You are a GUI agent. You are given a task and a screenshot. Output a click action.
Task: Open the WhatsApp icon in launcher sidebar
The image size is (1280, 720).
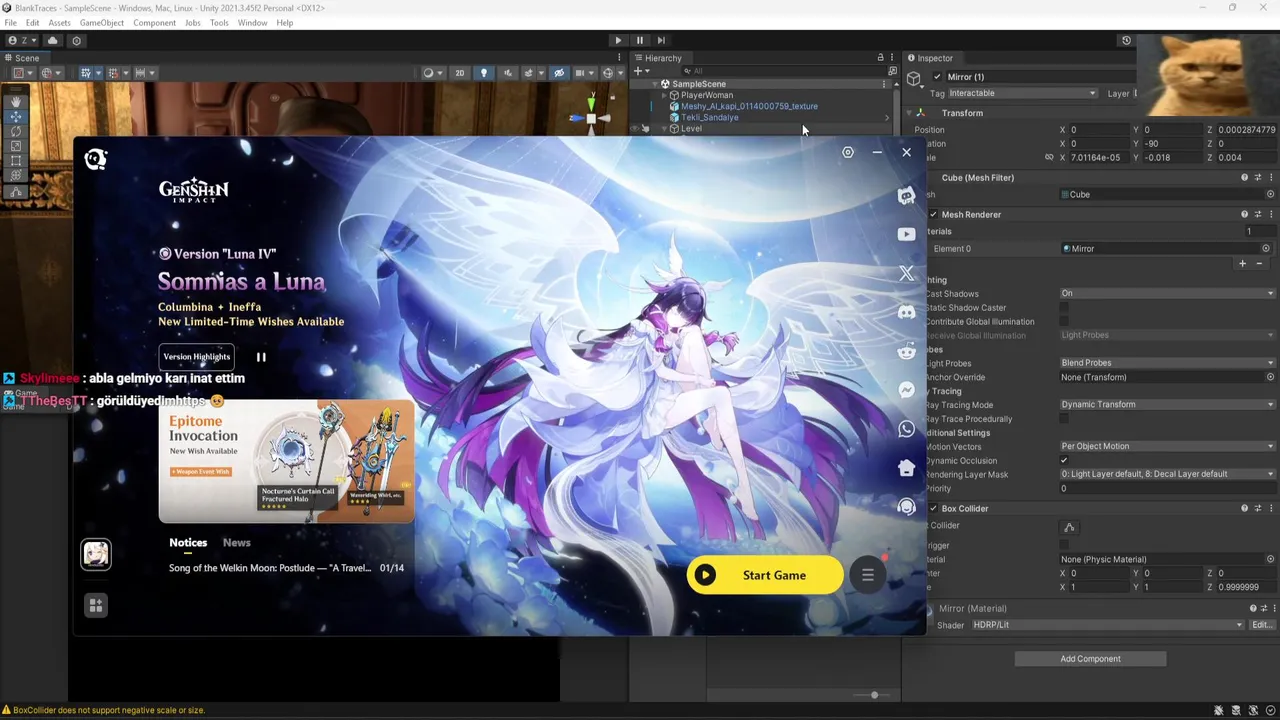click(906, 429)
